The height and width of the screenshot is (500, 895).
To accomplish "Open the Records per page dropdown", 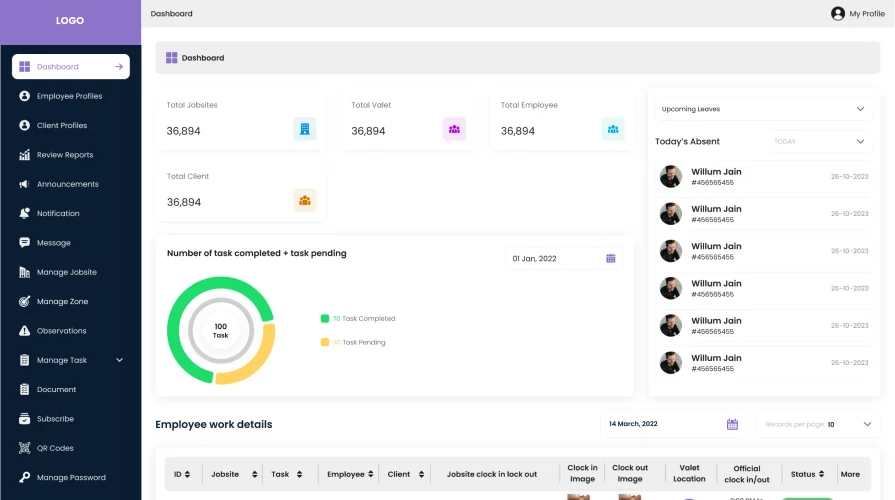I will (866, 424).
